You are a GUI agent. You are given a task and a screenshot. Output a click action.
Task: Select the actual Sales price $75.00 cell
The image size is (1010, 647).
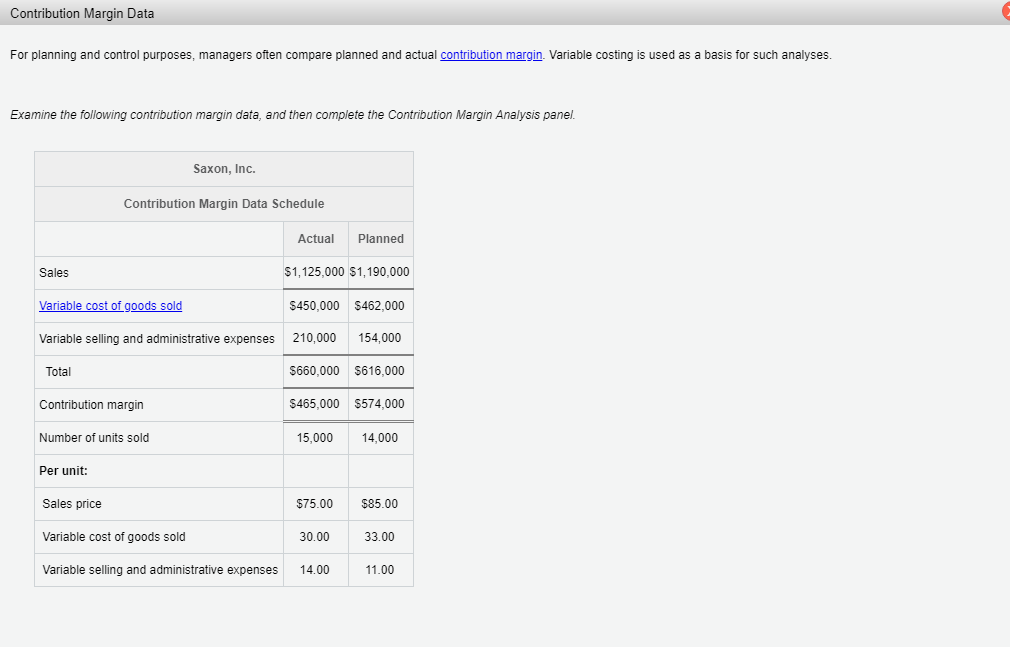pos(315,503)
